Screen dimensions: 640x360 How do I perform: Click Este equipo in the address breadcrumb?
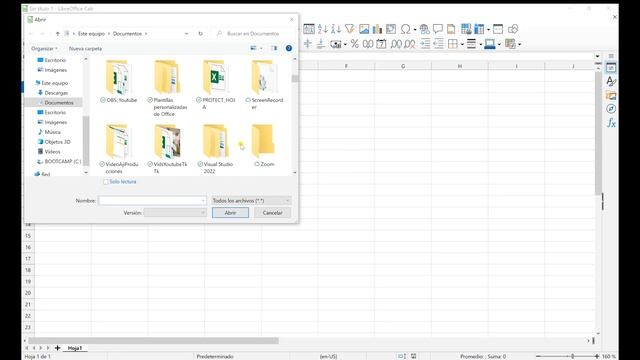click(x=91, y=33)
